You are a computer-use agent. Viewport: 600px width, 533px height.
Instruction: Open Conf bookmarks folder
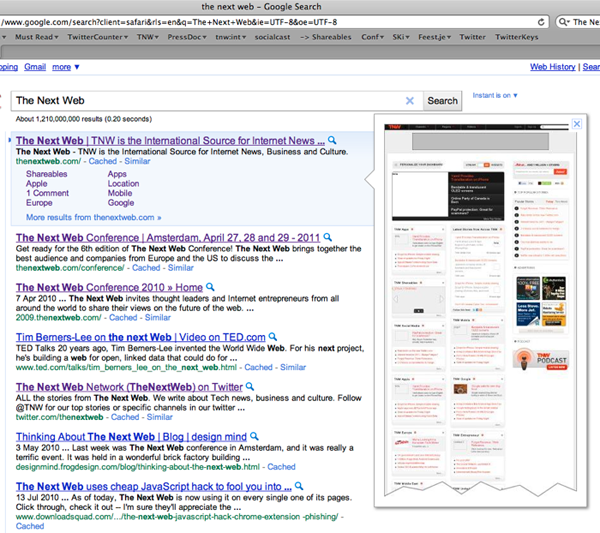coord(372,37)
